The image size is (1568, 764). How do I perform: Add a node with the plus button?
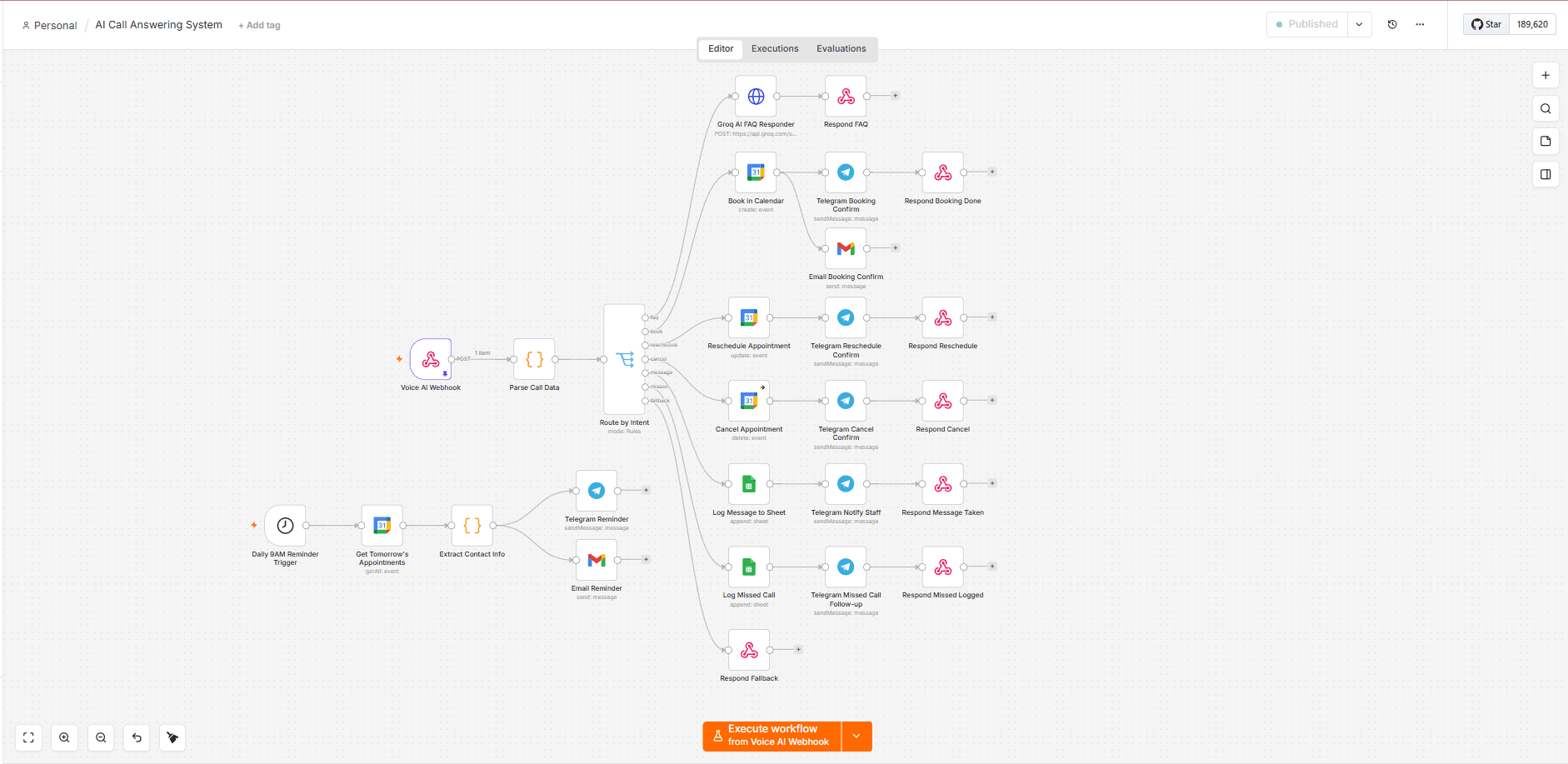1546,75
